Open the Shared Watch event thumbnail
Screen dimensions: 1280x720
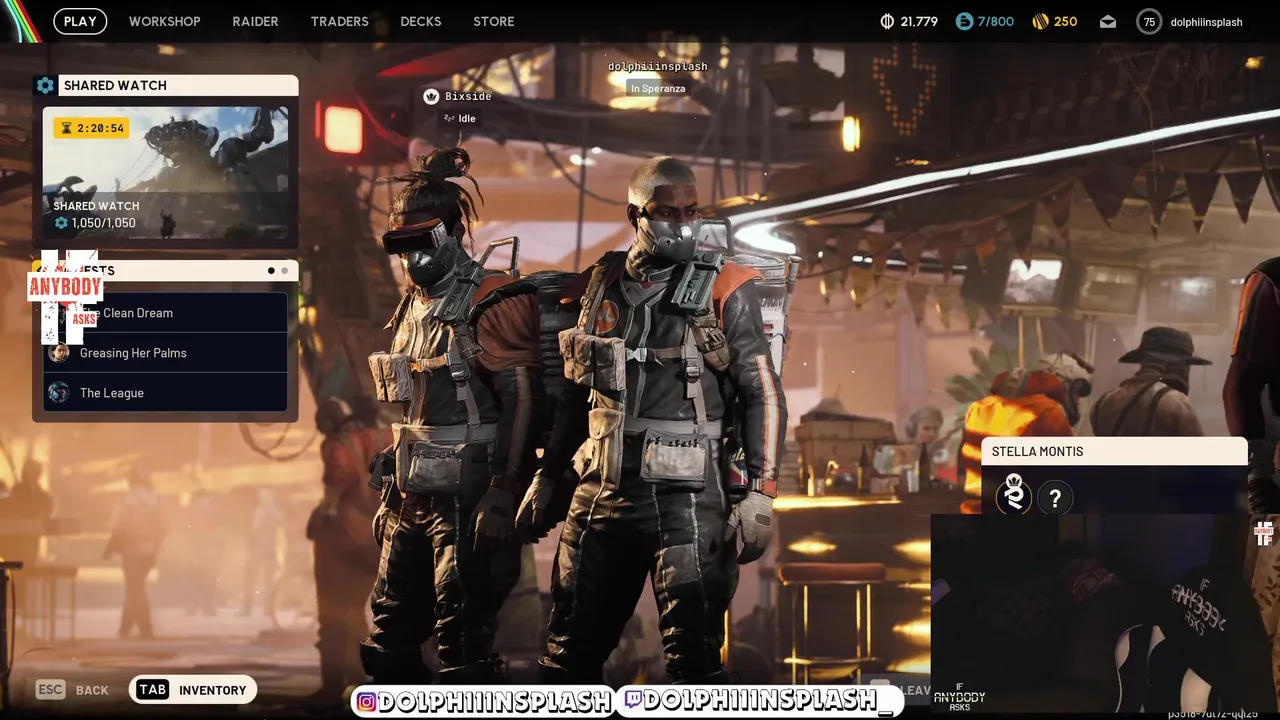165,172
